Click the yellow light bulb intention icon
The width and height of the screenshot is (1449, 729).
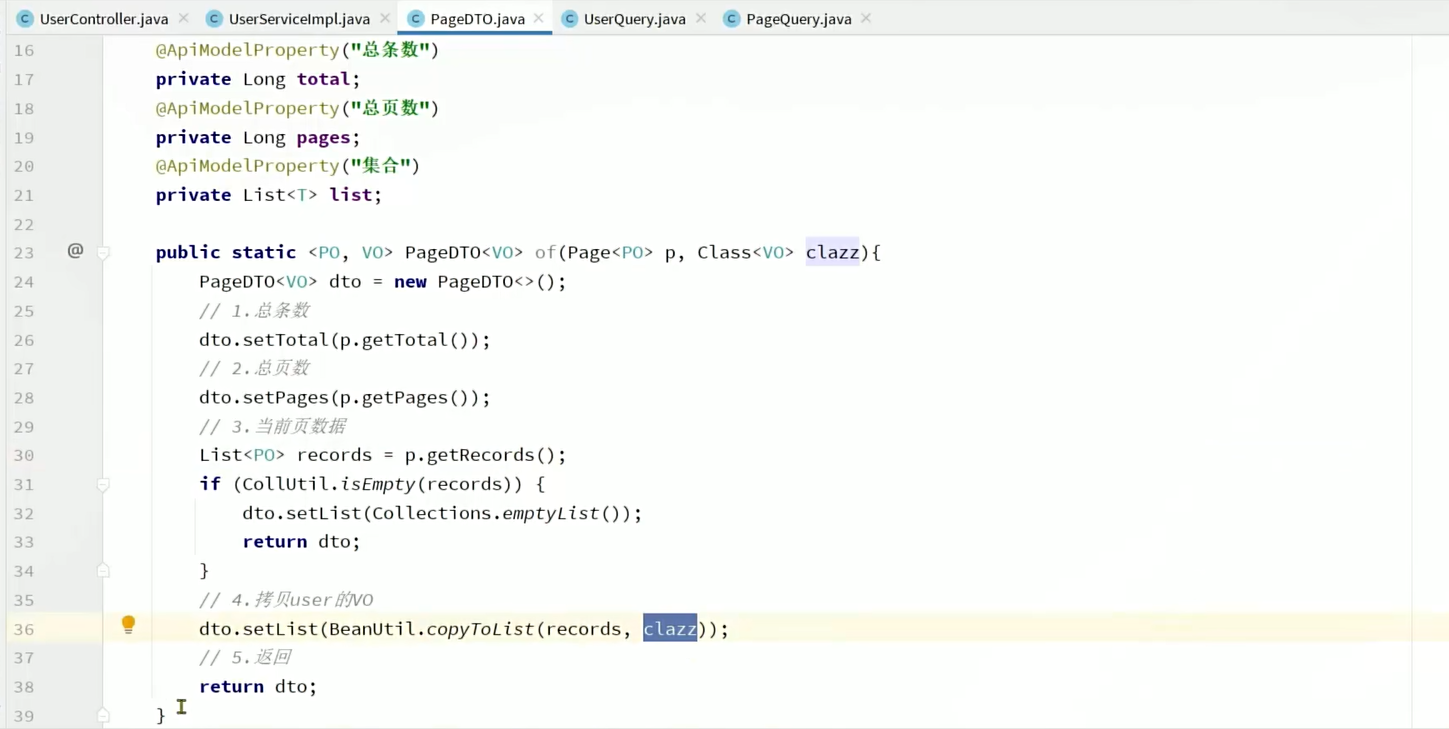point(128,625)
